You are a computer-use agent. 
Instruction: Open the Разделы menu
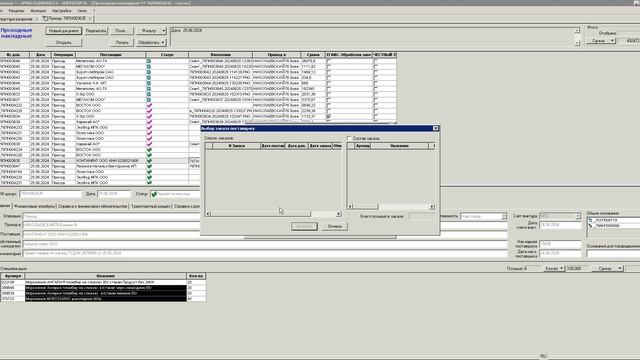(16, 11)
